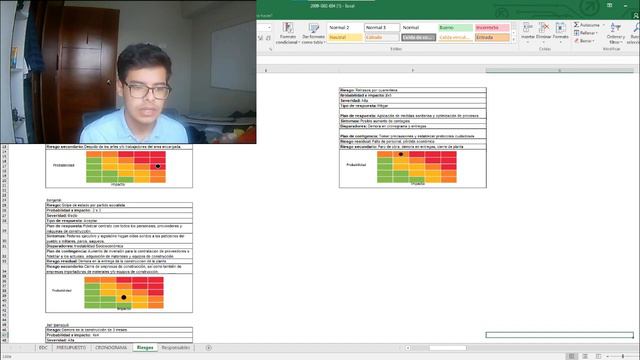640x360 pixels.
Task: Click the Autosuma sigma icon
Action: click(x=576, y=25)
